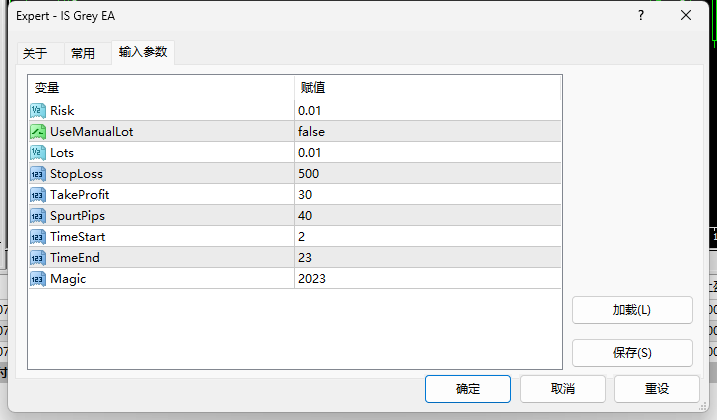
Task: Click the 保存(S) button
Action: point(632,353)
